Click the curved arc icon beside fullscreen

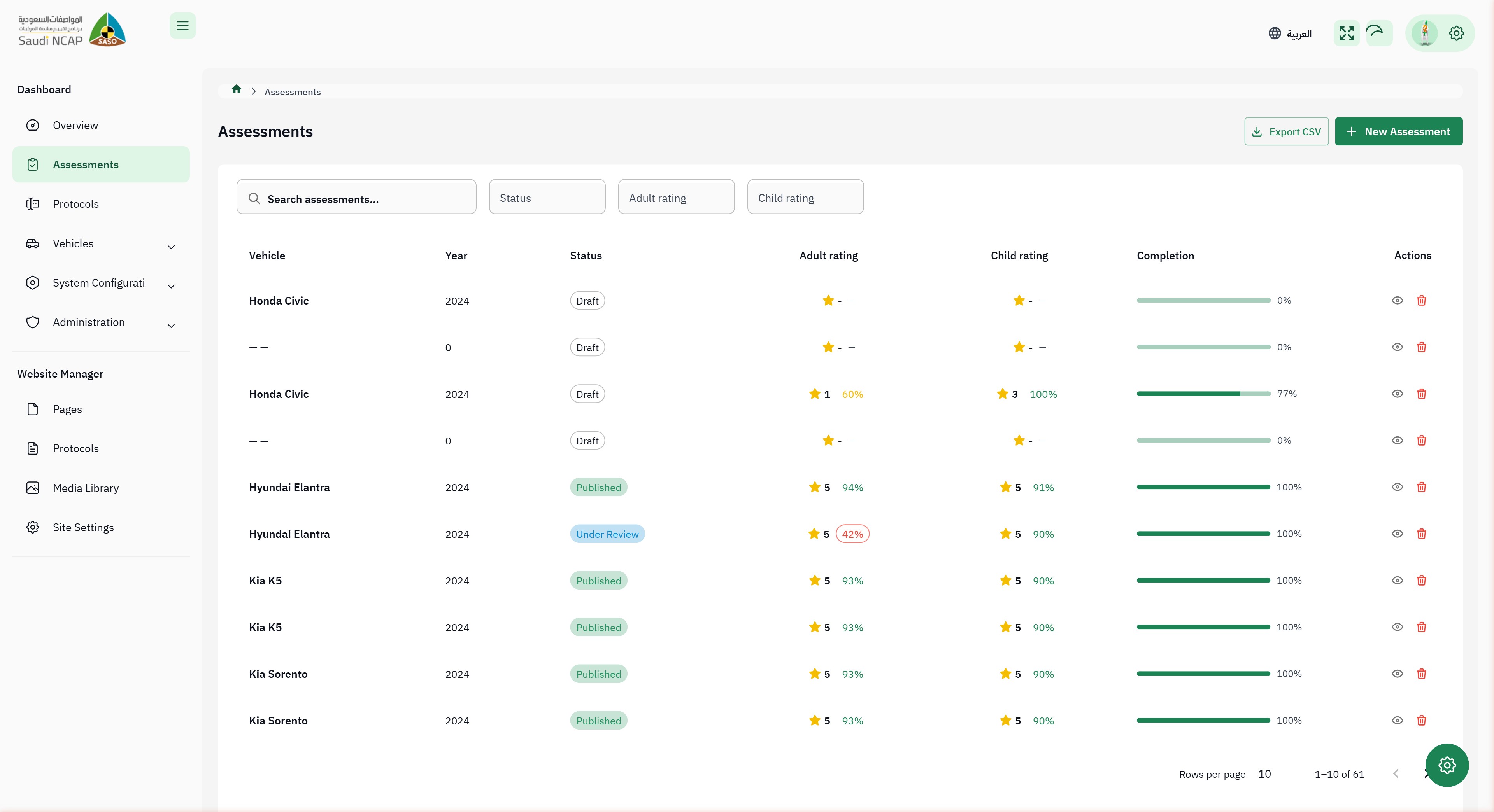(x=1379, y=33)
